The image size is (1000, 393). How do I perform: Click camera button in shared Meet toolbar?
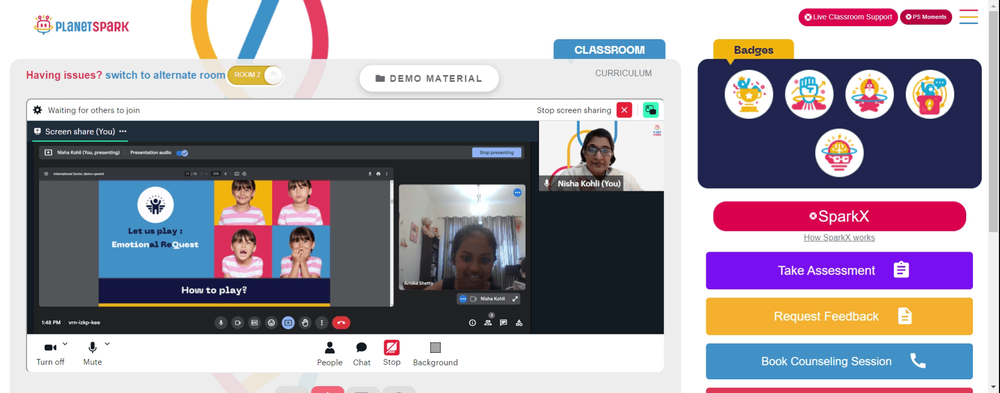pyautogui.click(x=237, y=323)
